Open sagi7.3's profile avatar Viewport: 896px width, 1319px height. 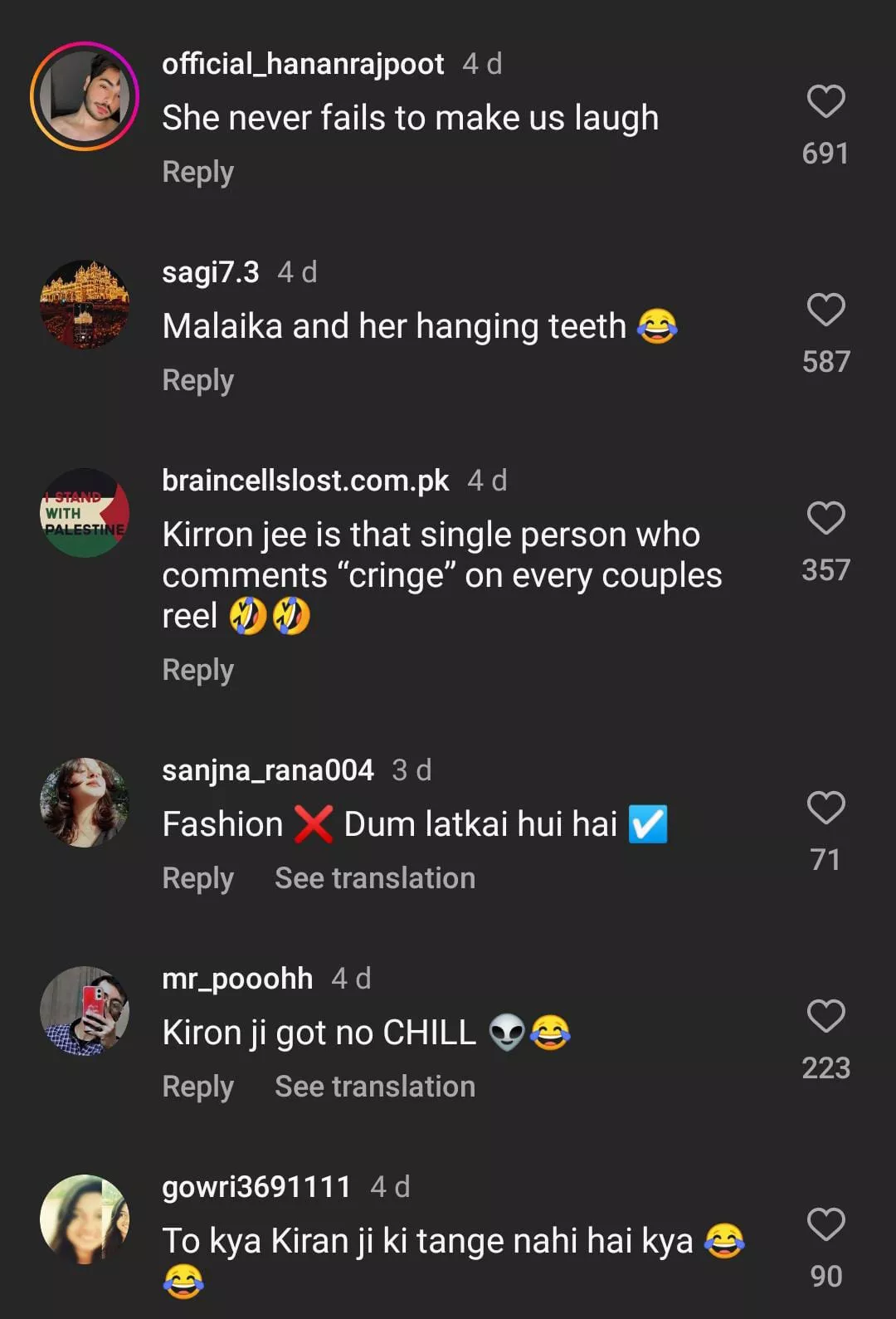pos(85,305)
